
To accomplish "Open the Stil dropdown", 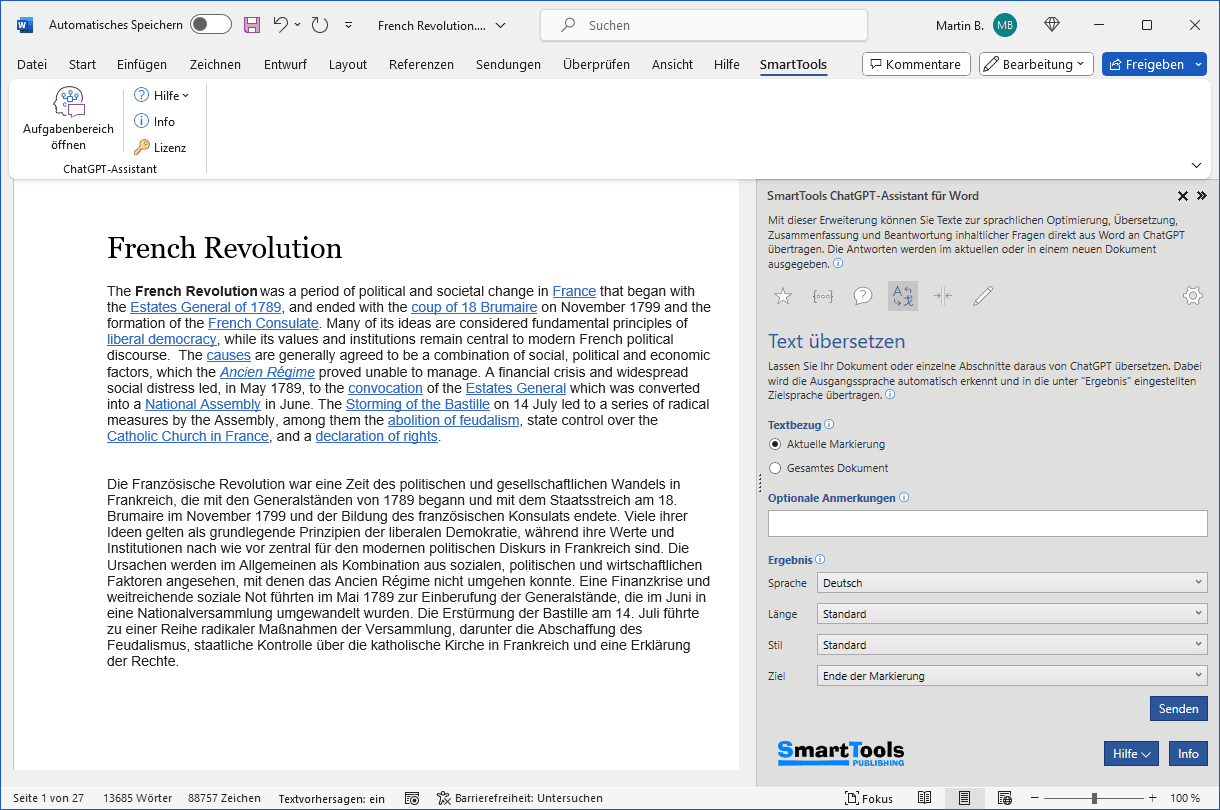I will tap(1011, 645).
